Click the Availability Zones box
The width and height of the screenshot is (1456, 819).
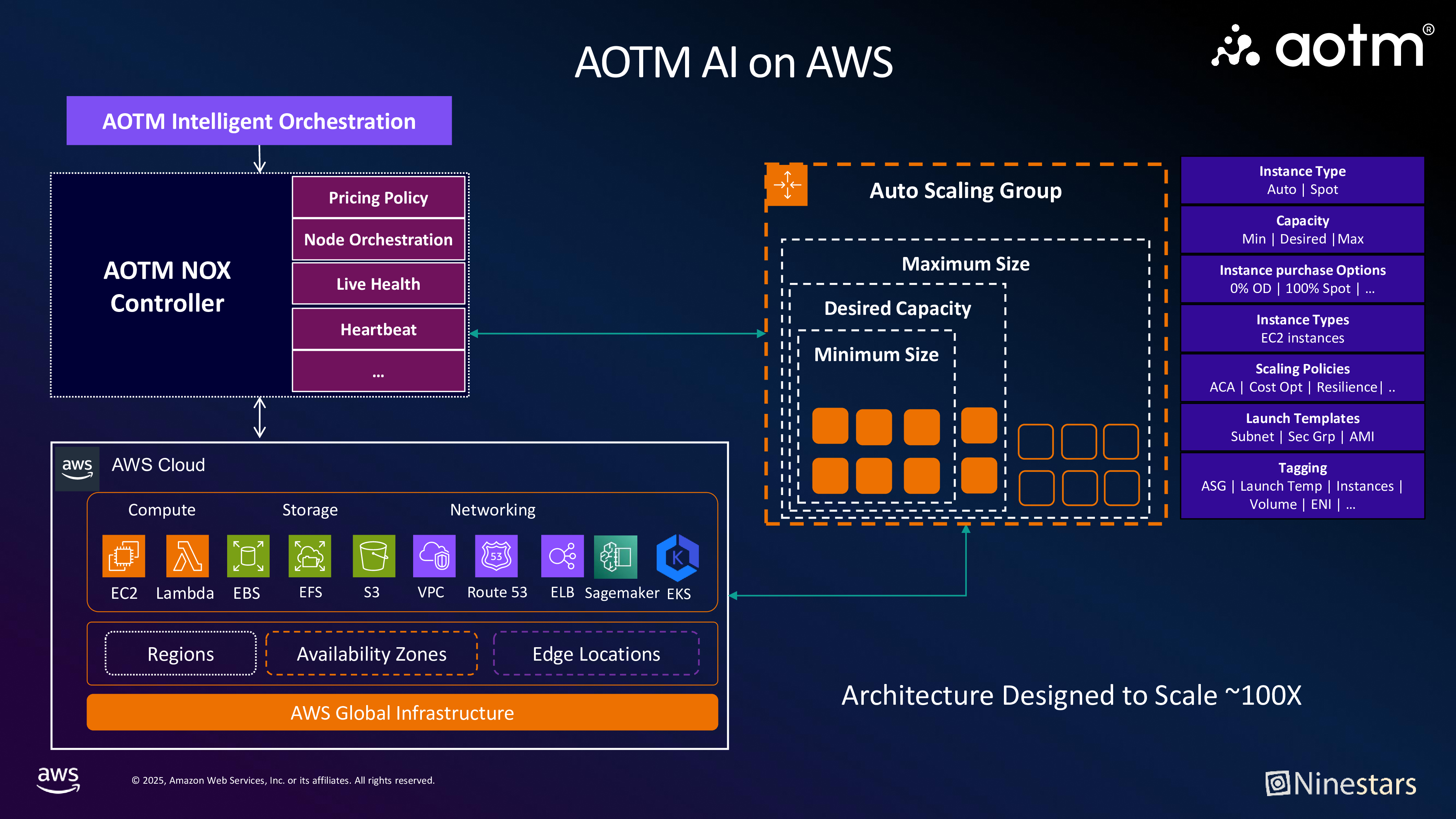pos(371,653)
